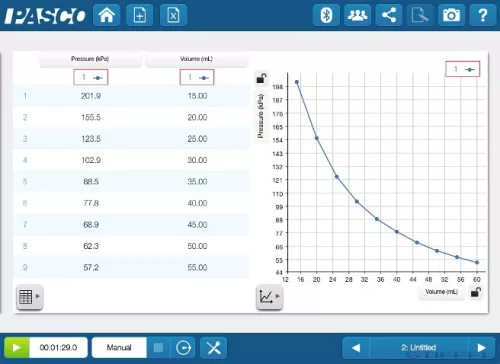The image size is (500, 364).
Task: Take a snapshot with camera icon
Action: [x=451, y=15]
